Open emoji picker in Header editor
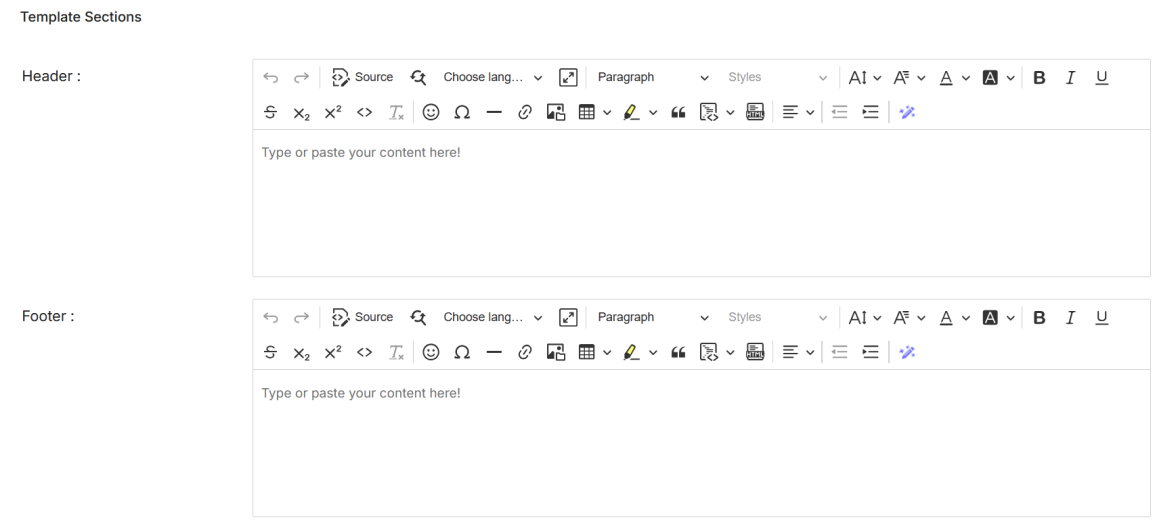This screenshot has height=528, width=1176. point(430,112)
